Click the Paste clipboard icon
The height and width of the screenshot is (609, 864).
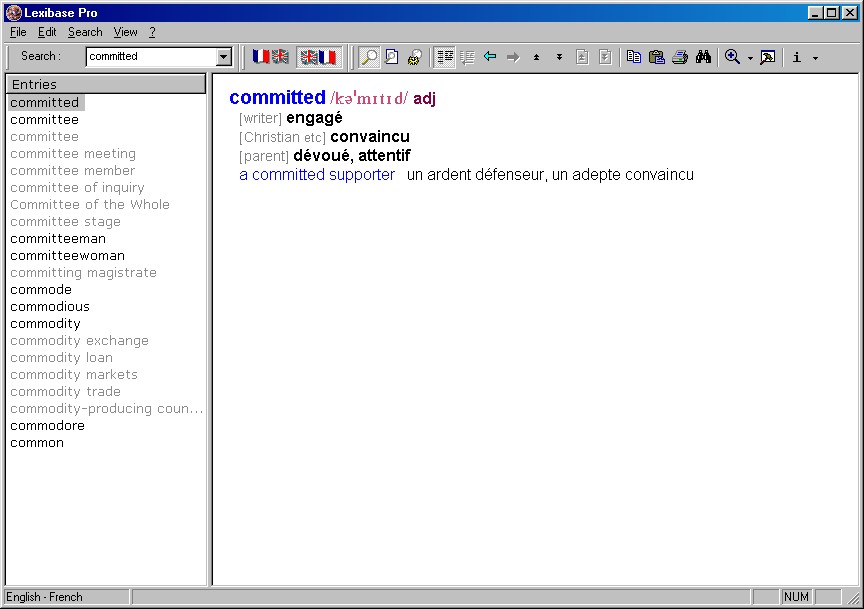pos(657,57)
